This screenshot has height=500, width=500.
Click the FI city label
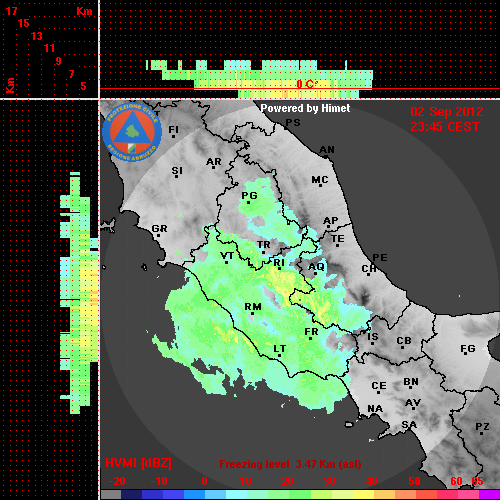click(173, 129)
